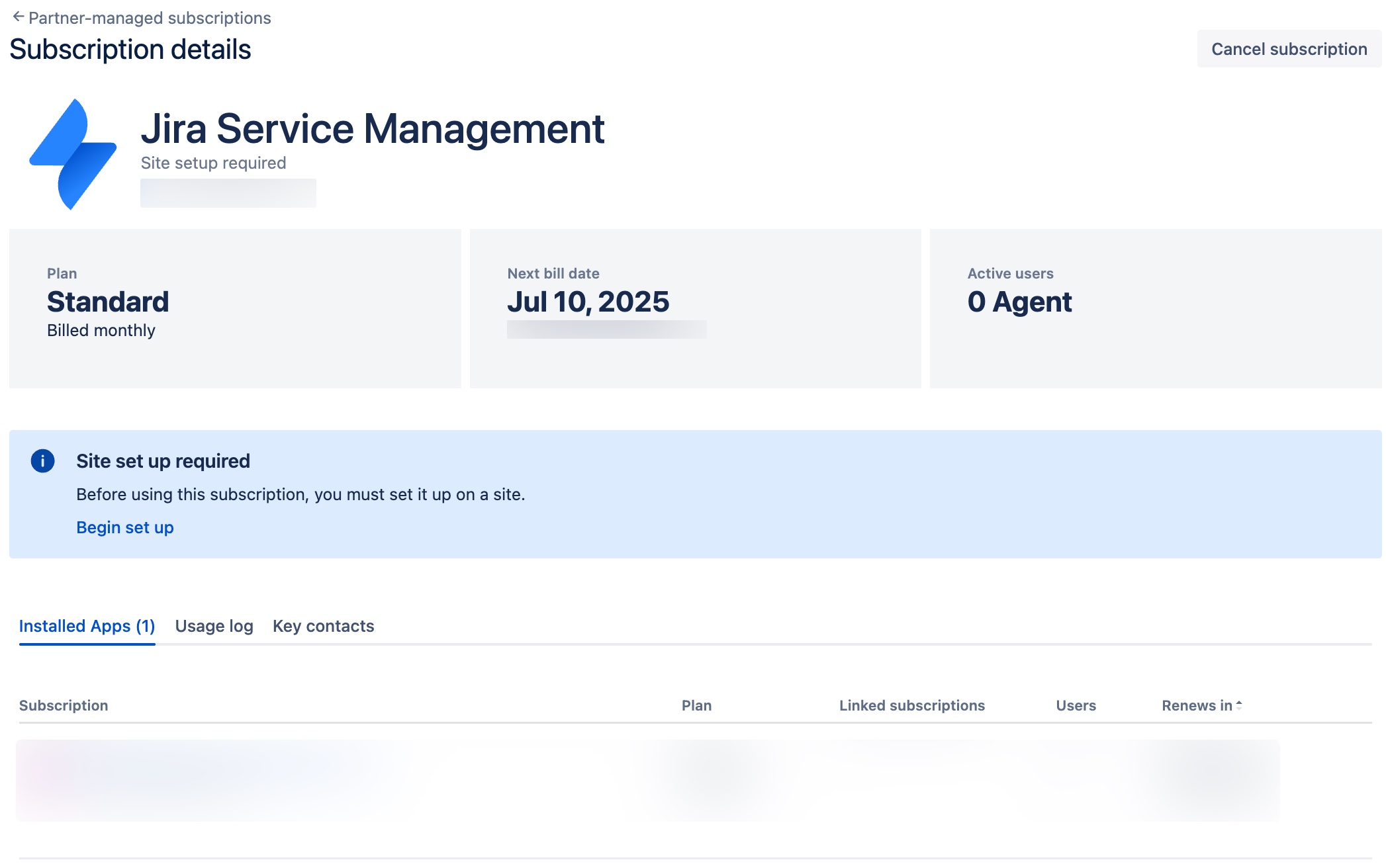Viewport: 1386px width, 868px height.
Task: Click the Standard plan value
Action: click(x=109, y=302)
